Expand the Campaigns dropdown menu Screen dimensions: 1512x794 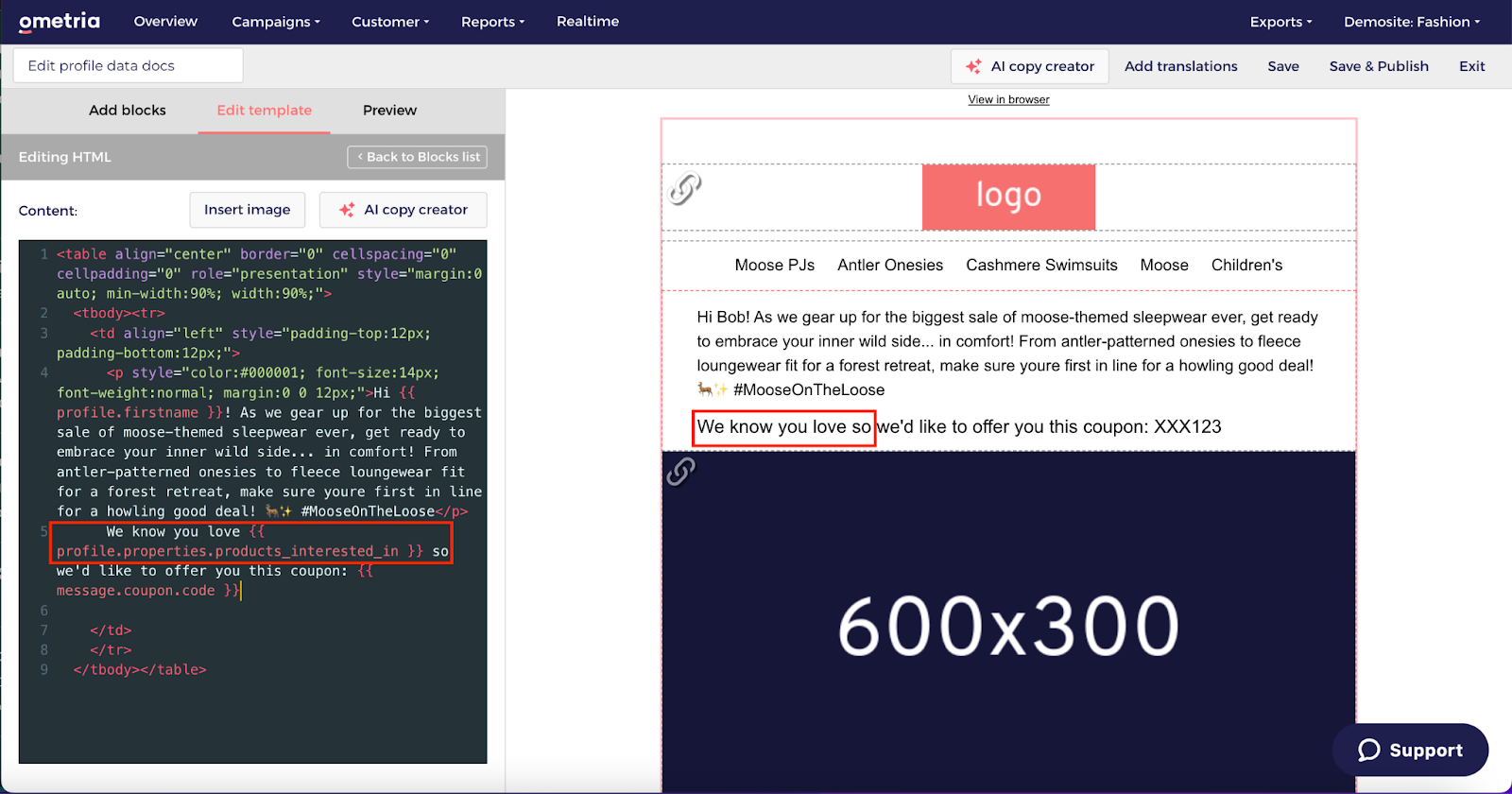(x=276, y=22)
